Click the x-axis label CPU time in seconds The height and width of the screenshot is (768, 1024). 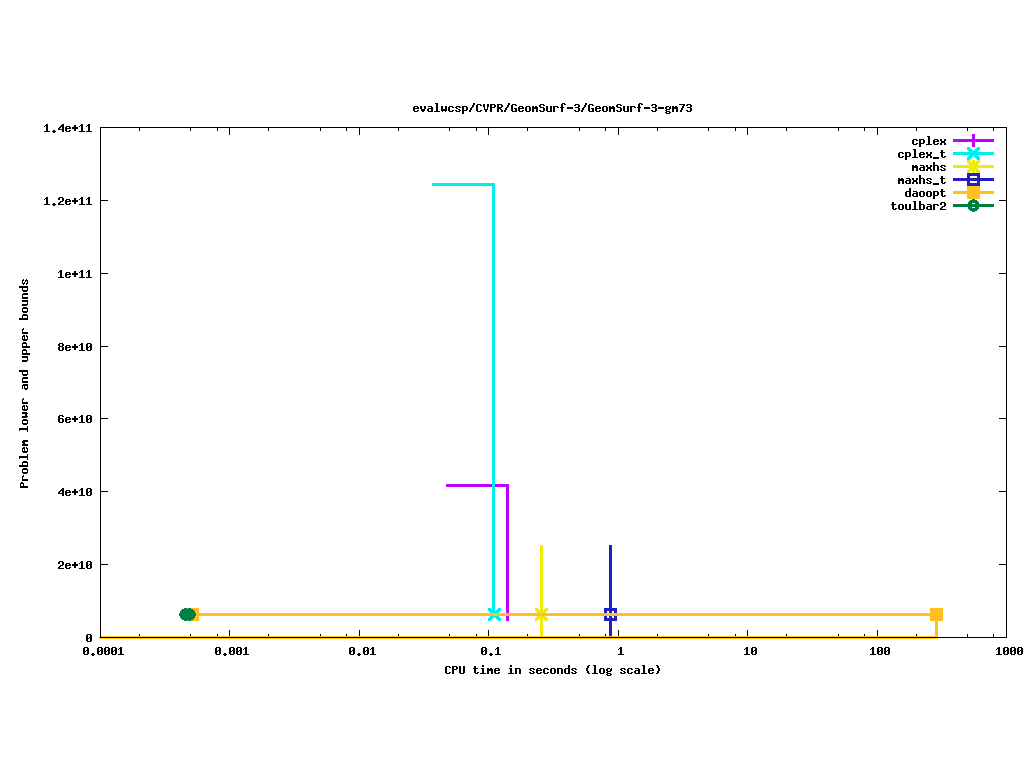552,670
